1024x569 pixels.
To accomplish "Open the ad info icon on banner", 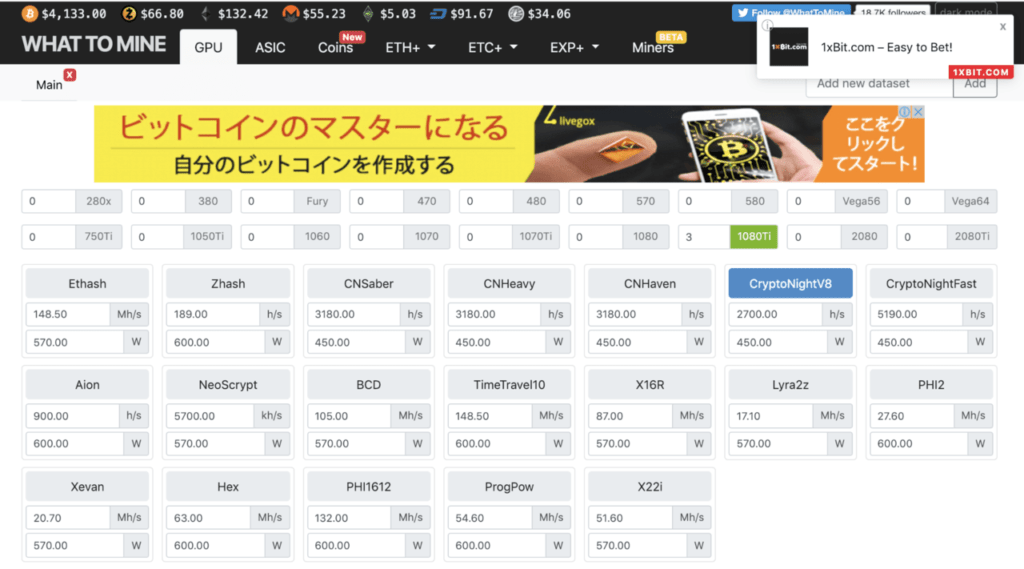I will [x=904, y=112].
